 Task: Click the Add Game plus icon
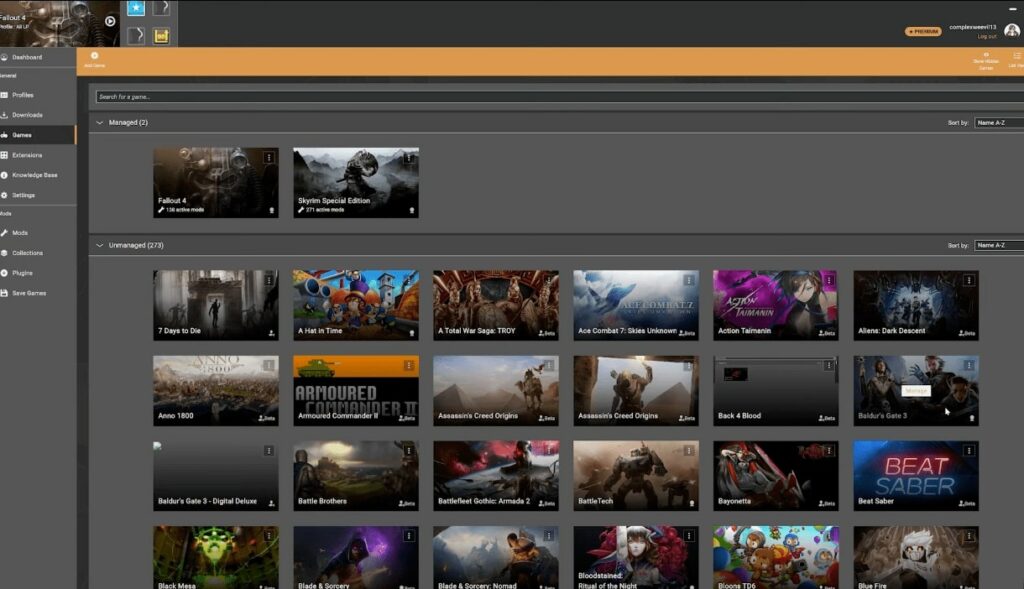94,56
